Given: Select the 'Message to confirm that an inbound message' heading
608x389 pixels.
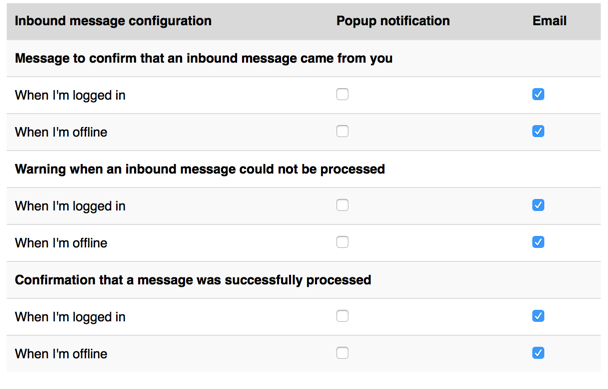Looking at the screenshot, I should [x=204, y=58].
